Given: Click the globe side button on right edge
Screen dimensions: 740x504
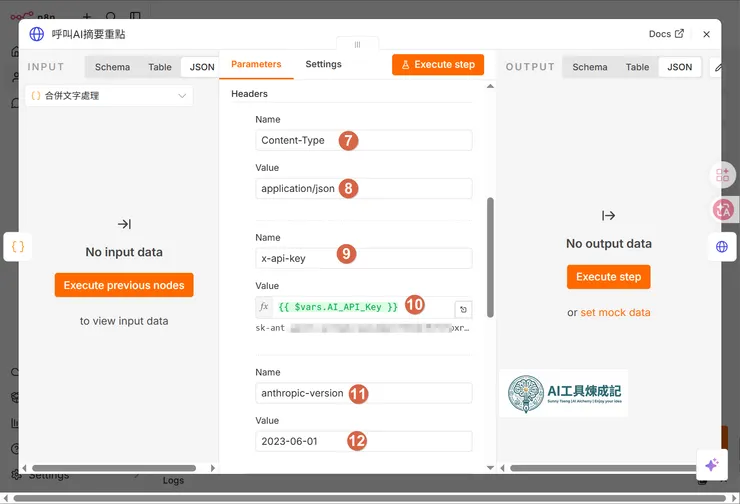Looking at the screenshot, I should pos(722,246).
